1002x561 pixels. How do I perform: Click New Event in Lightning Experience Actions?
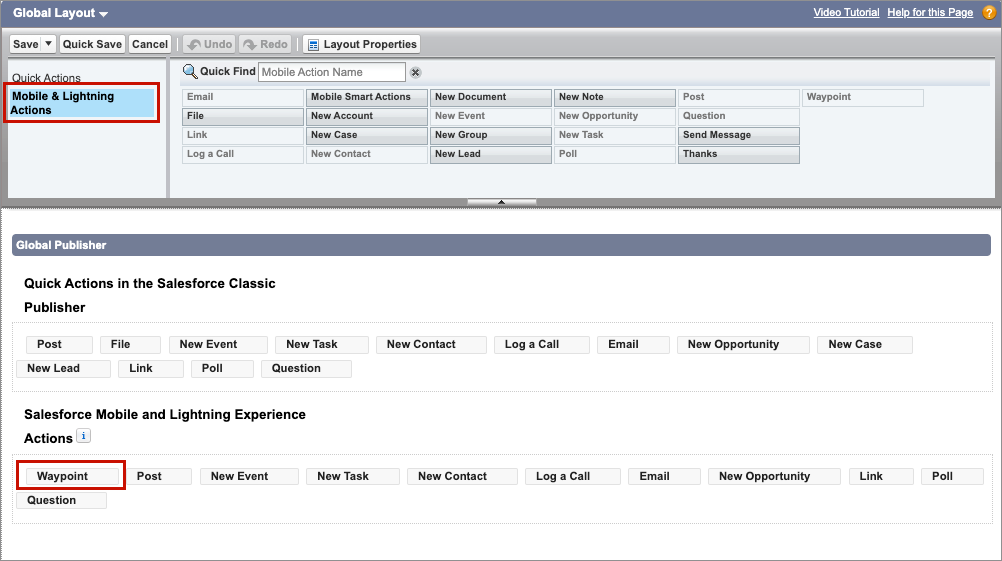[249, 476]
